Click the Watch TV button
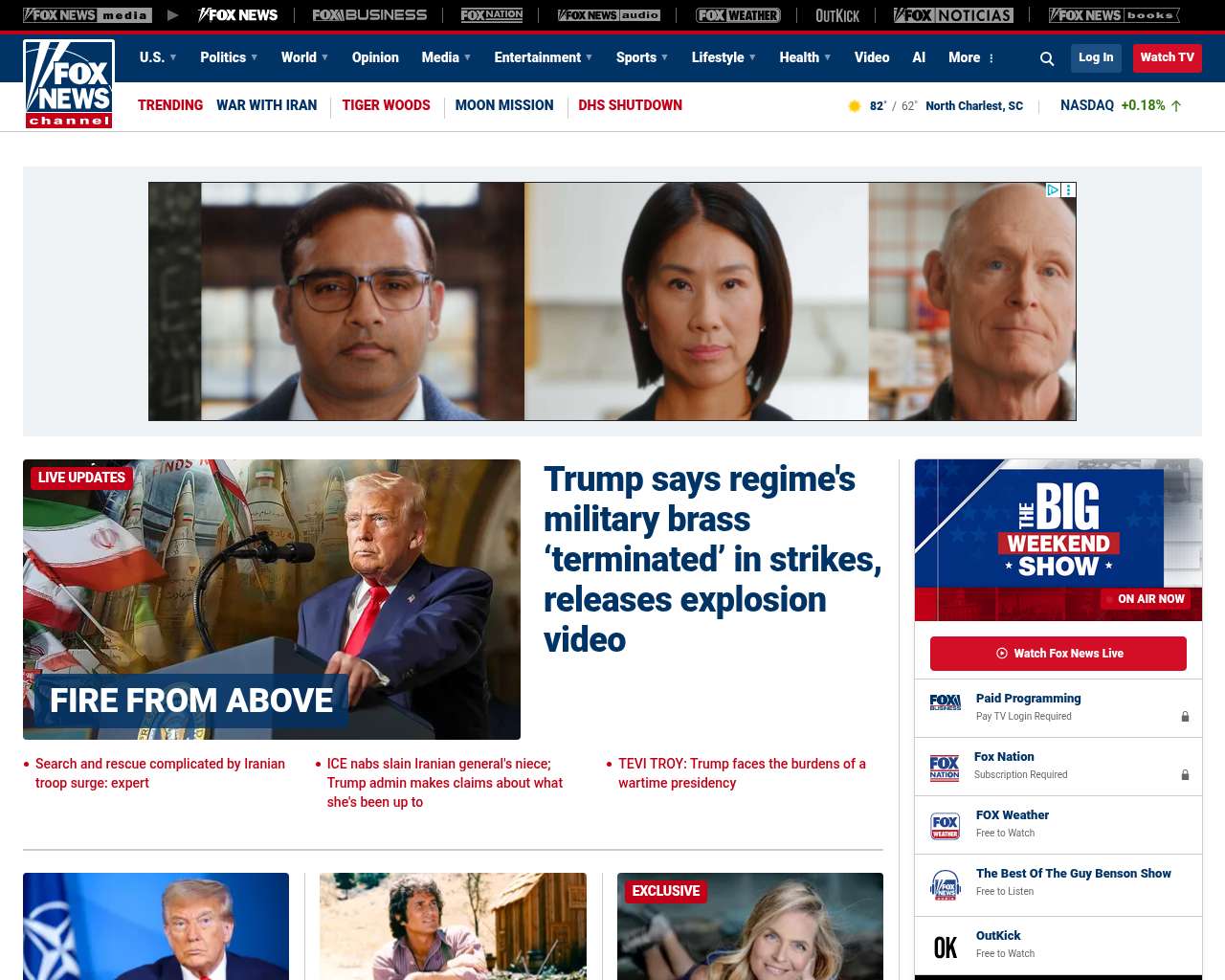1225x980 pixels. (x=1168, y=57)
